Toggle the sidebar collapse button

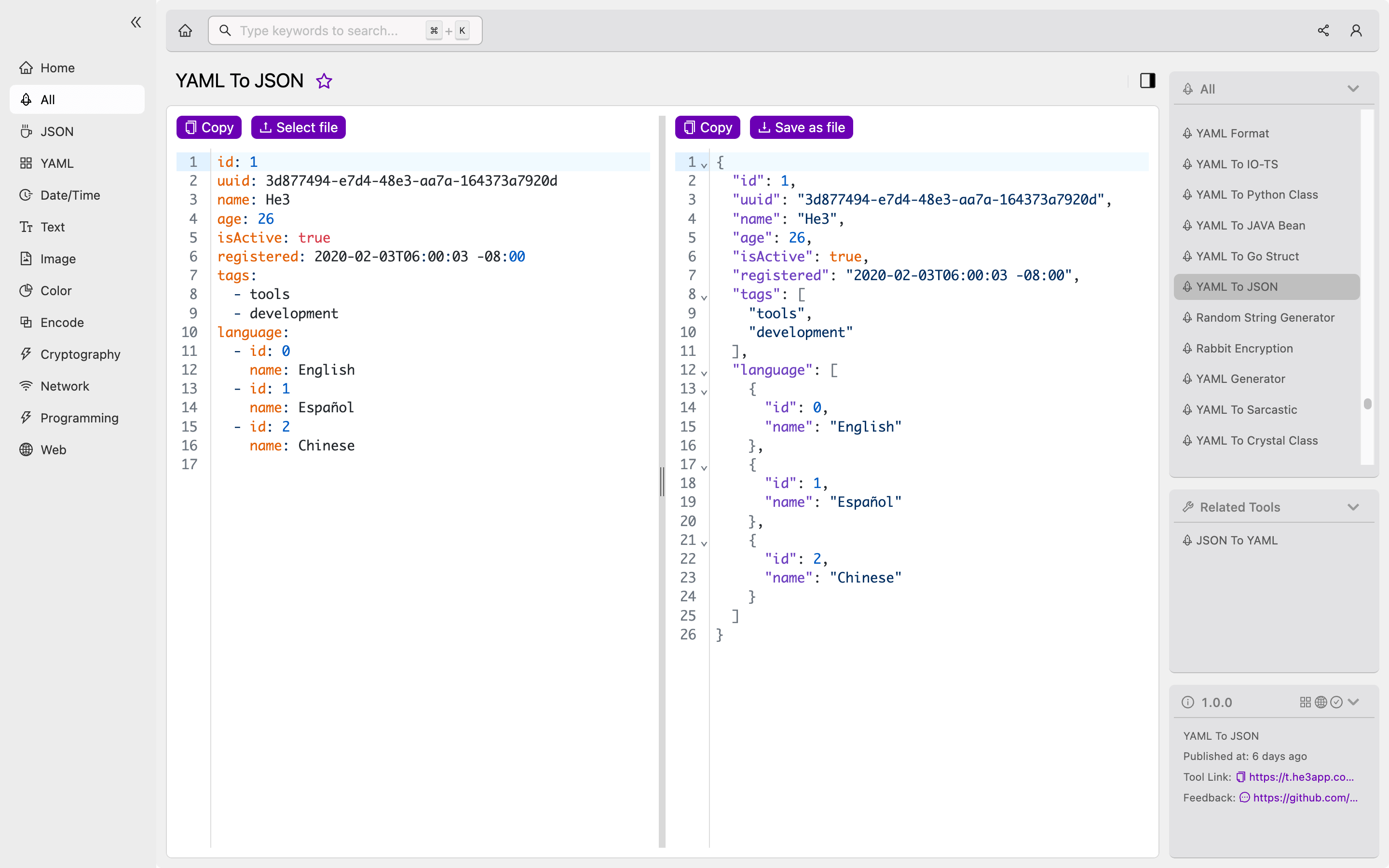click(x=136, y=22)
